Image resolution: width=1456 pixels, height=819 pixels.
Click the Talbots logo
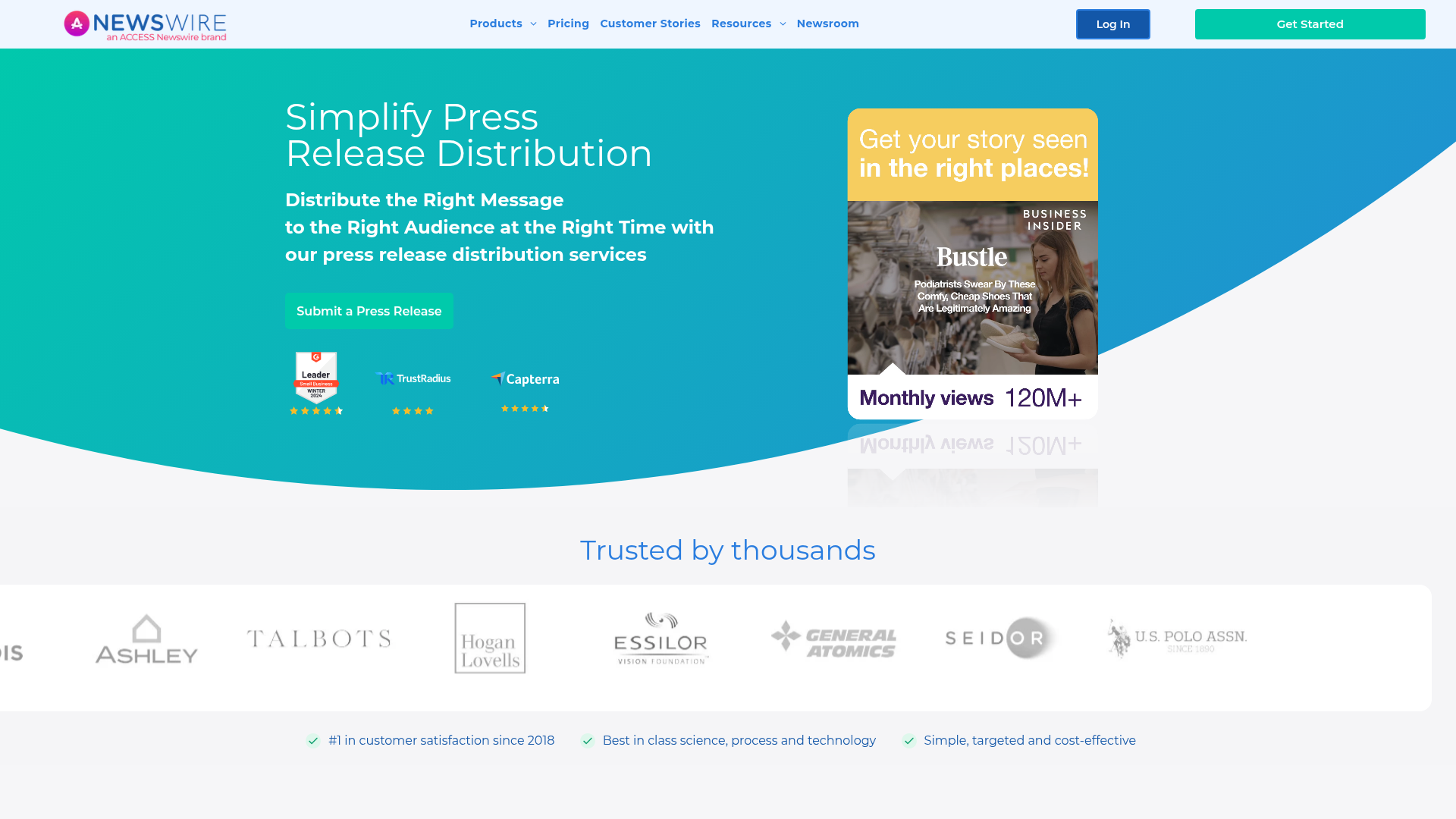click(x=318, y=639)
